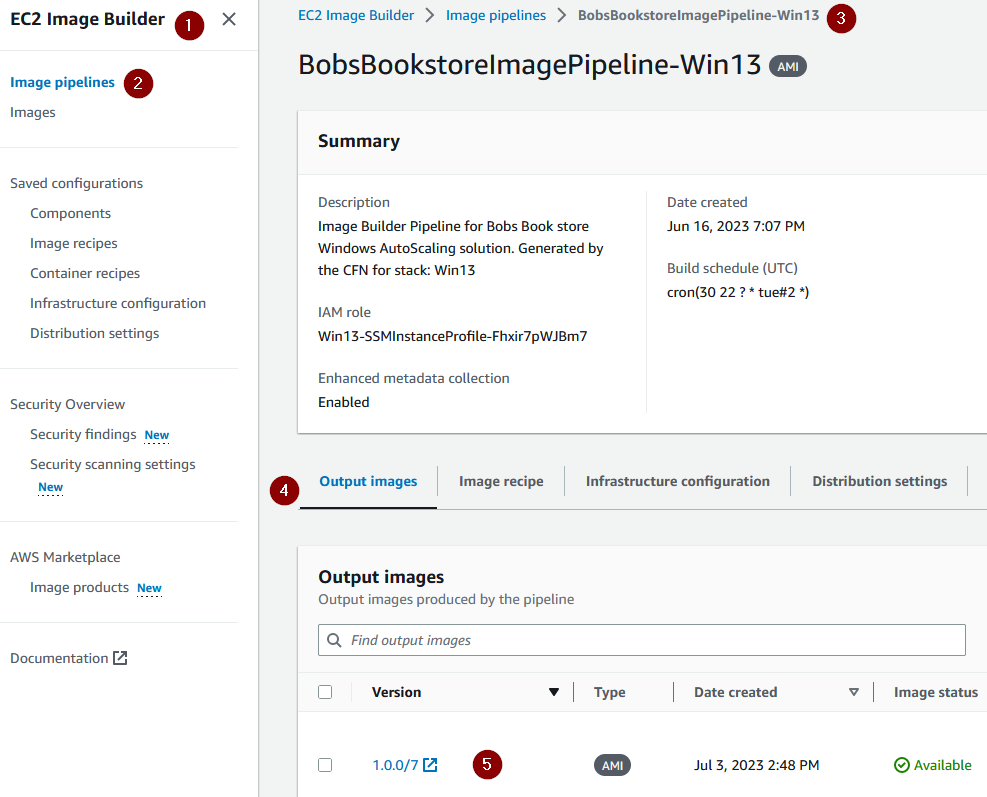Click the external link icon beside Documentation
Image resolution: width=987 pixels, height=797 pixels.
click(119, 657)
